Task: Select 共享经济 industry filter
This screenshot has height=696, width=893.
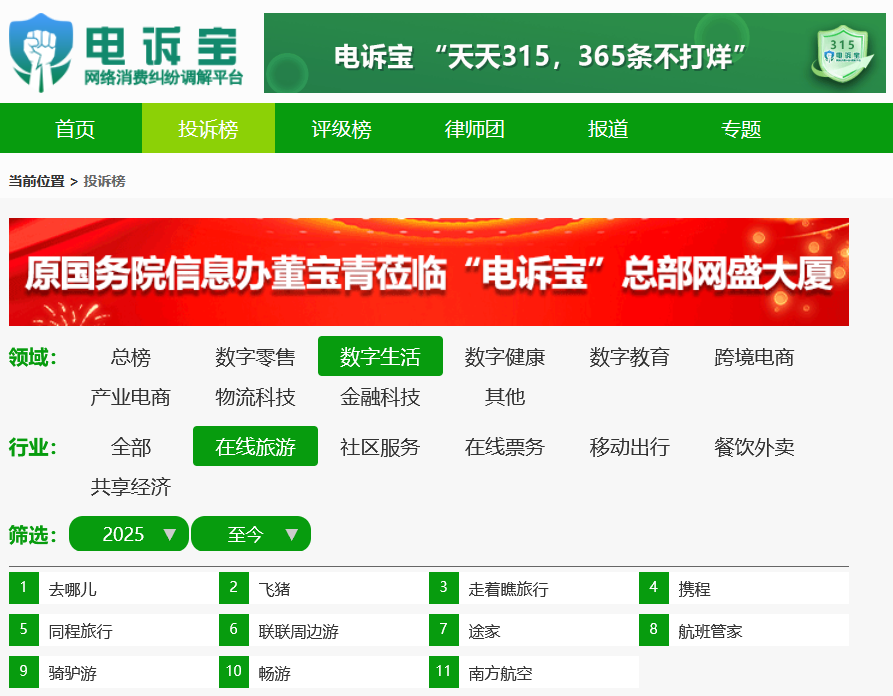Action: tap(130, 486)
